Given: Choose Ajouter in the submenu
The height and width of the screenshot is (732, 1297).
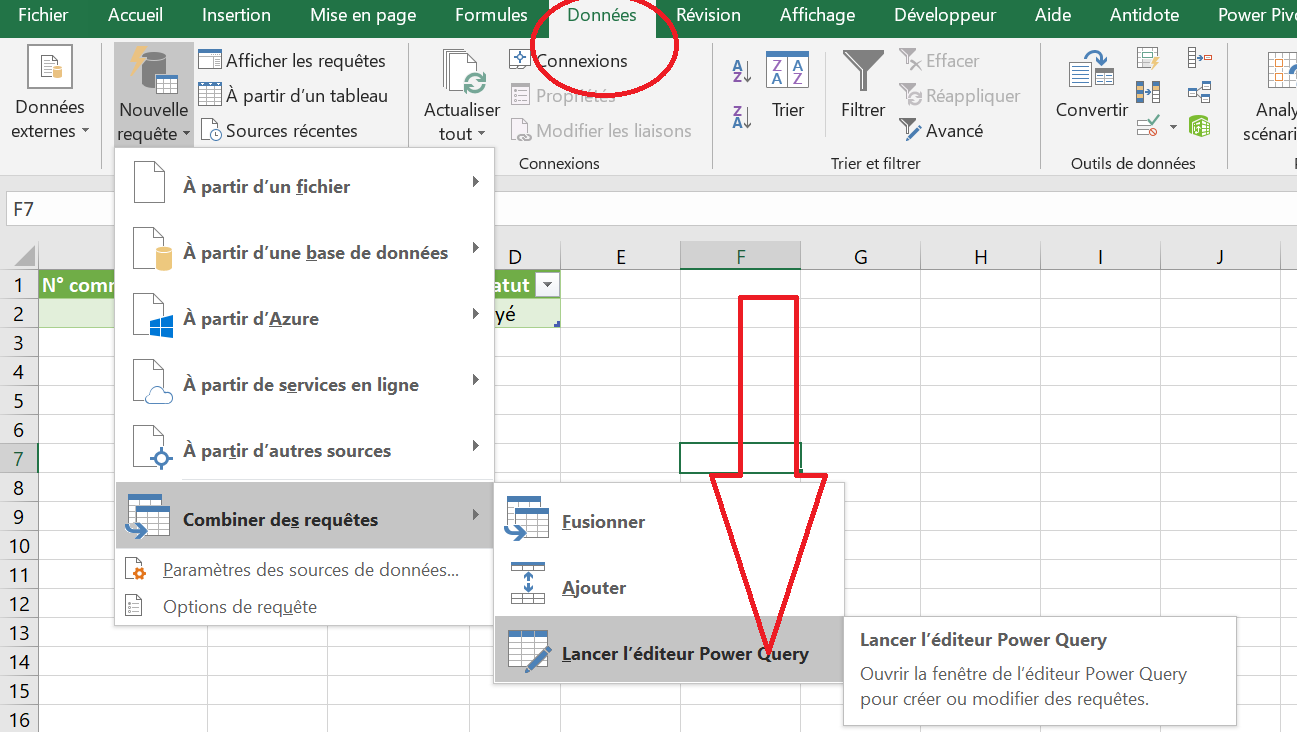Looking at the screenshot, I should pyautogui.click(x=669, y=587).
